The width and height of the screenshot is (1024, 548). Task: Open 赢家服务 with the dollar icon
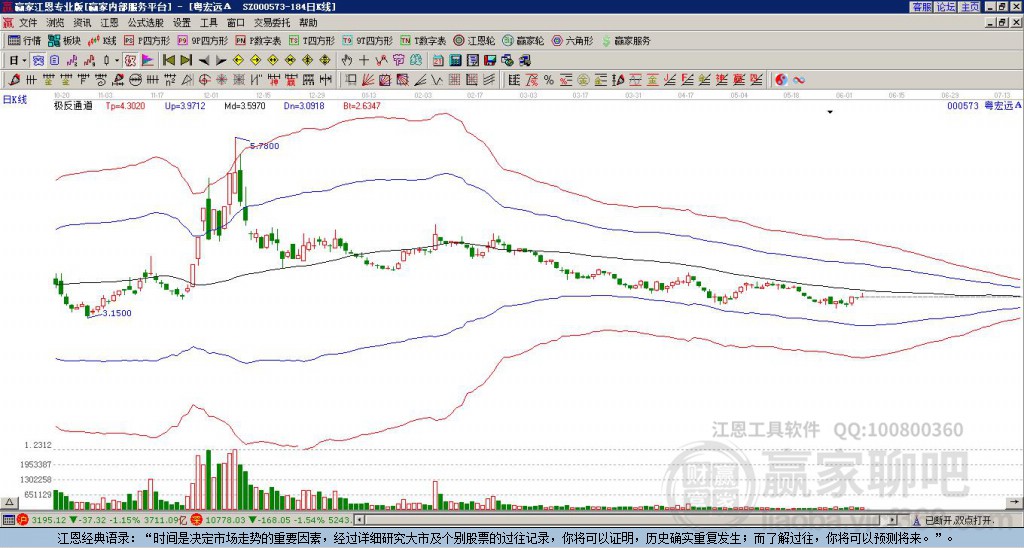pyautogui.click(x=626, y=40)
